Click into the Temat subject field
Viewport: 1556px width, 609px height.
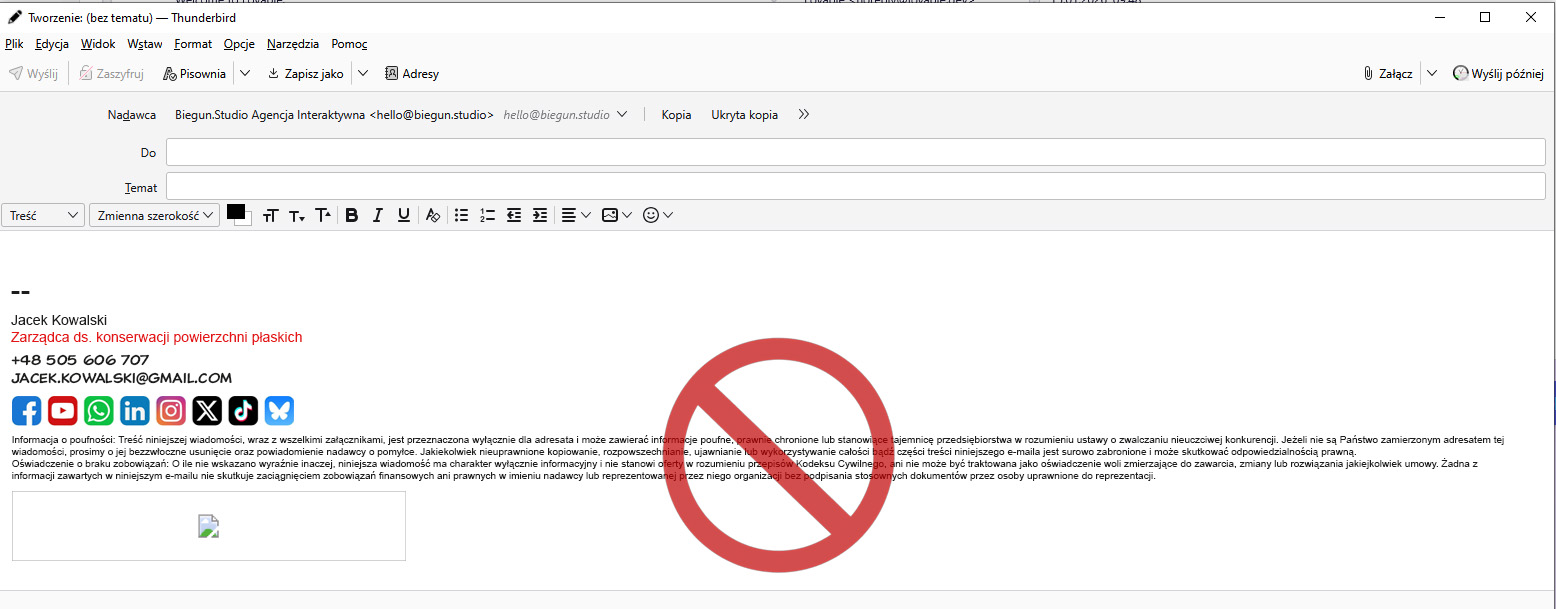[855, 187]
